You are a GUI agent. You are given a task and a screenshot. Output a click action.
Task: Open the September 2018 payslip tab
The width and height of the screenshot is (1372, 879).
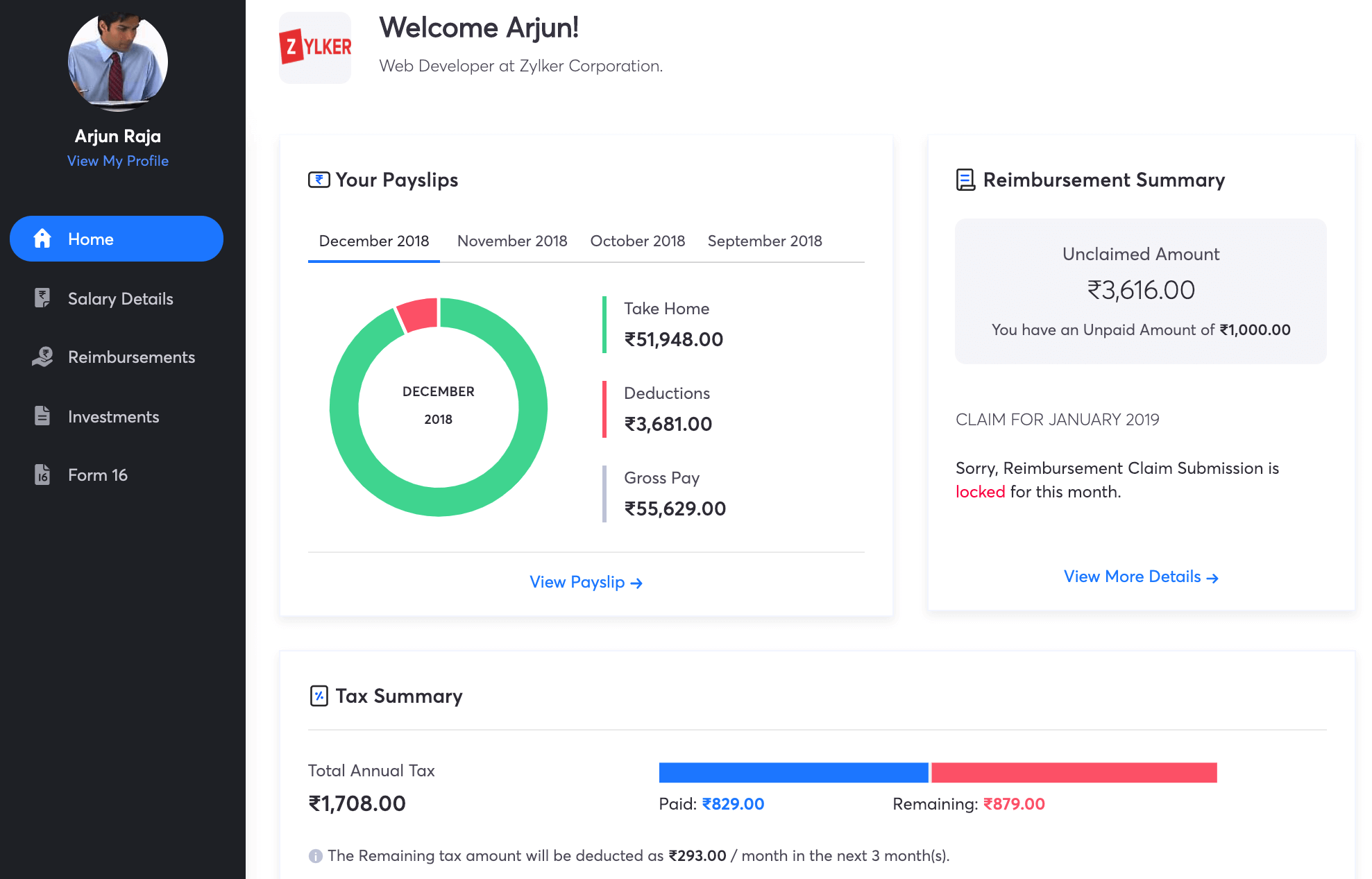[x=764, y=241]
